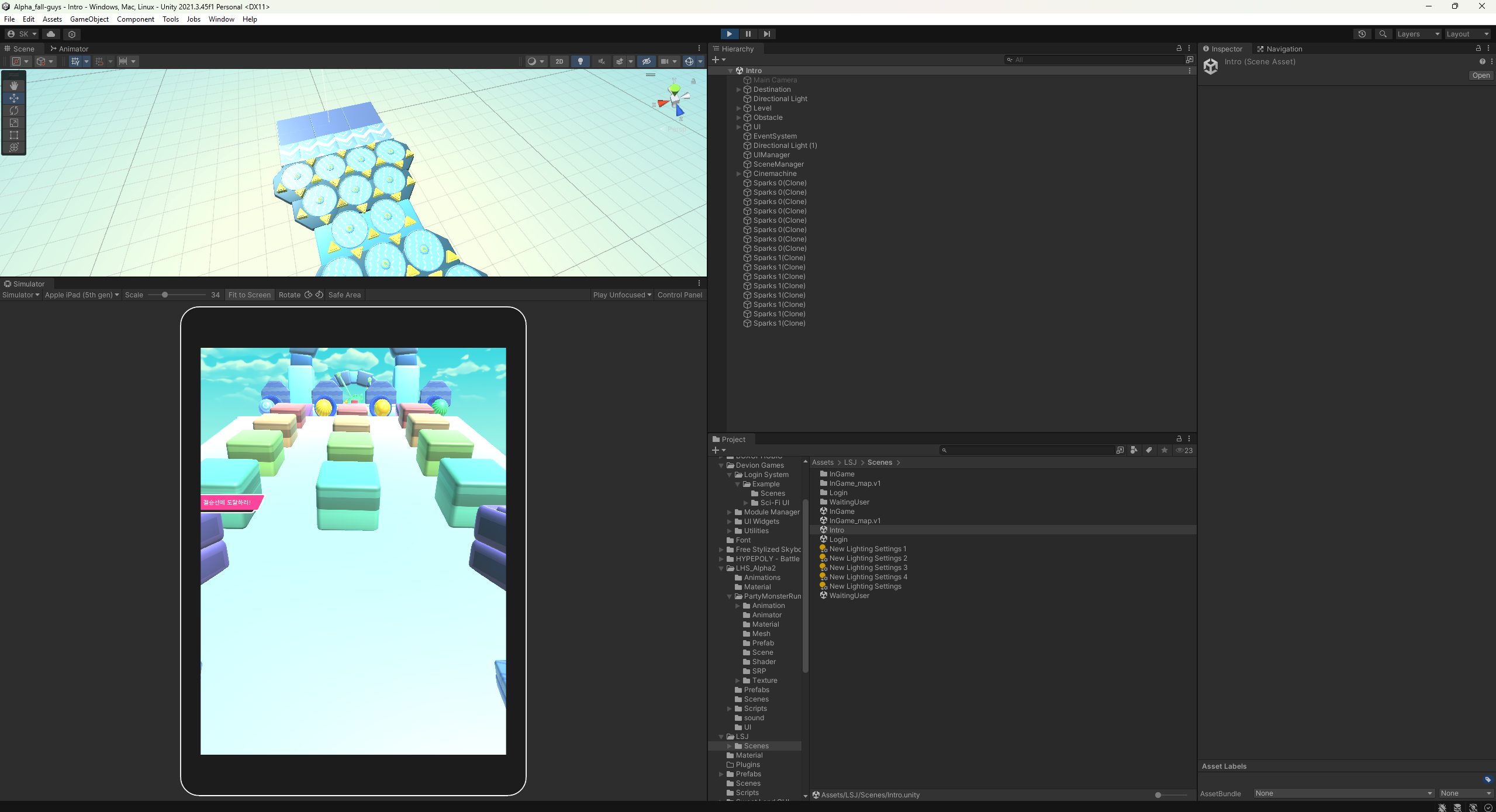Open Unity cloud services icon
This screenshot has width=1496, height=812.
[x=51, y=34]
